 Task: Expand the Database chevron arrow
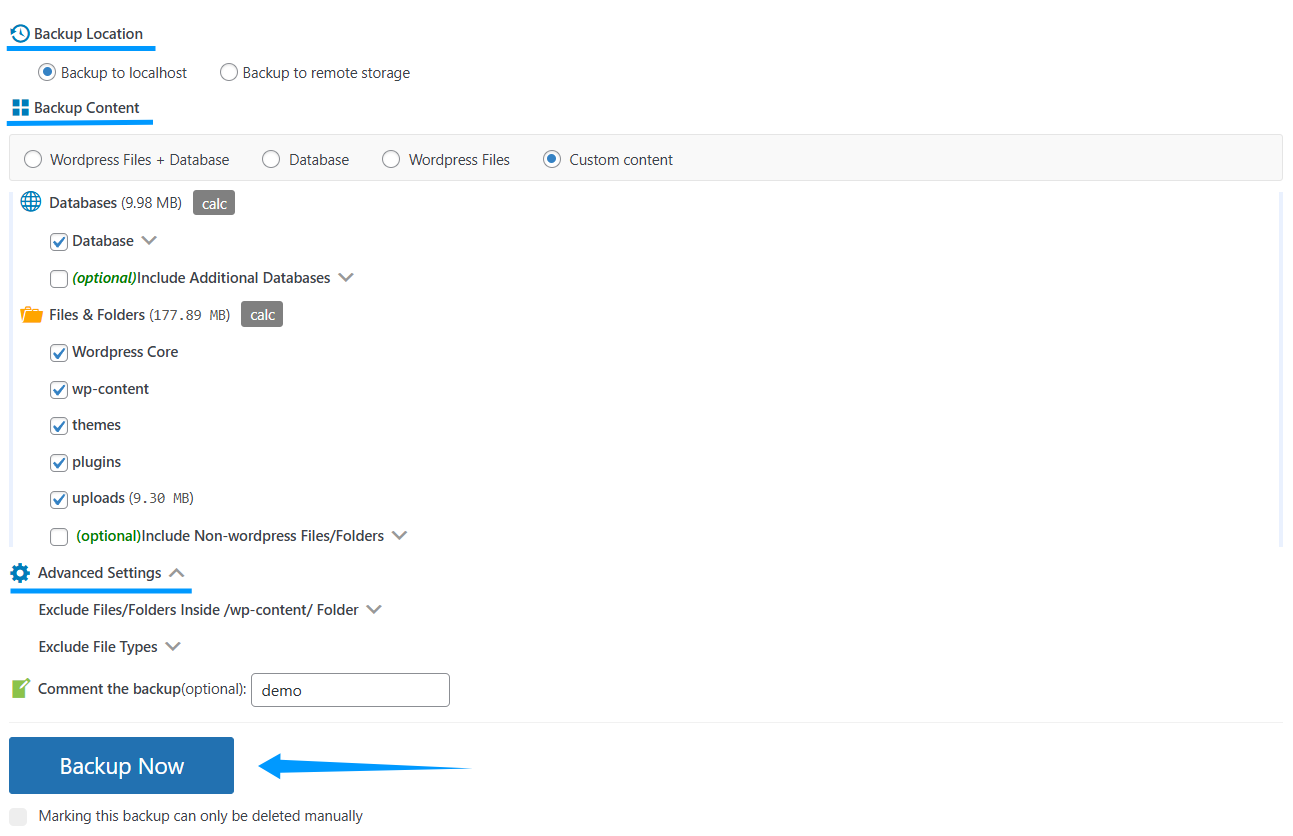(x=149, y=241)
